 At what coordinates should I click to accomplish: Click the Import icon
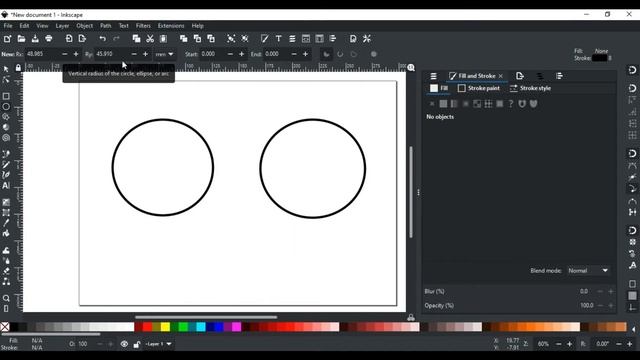point(69,39)
